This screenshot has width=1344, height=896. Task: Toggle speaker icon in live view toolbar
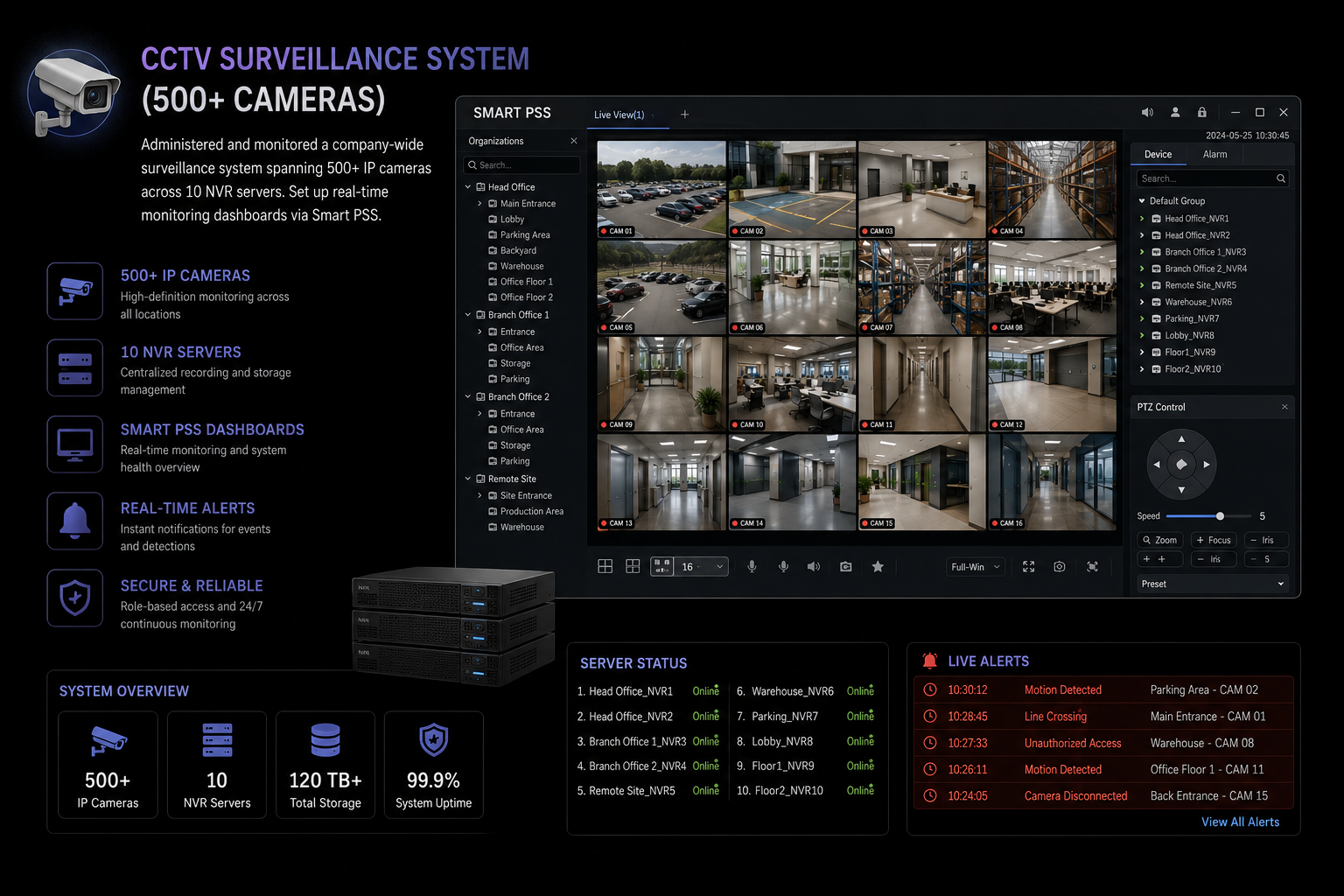[x=814, y=567]
